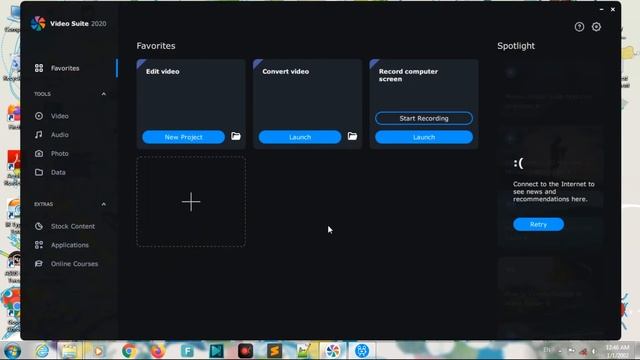Open Internet Explorer from the taskbar
This screenshot has height=360, width=640.
pyautogui.click(x=42, y=351)
